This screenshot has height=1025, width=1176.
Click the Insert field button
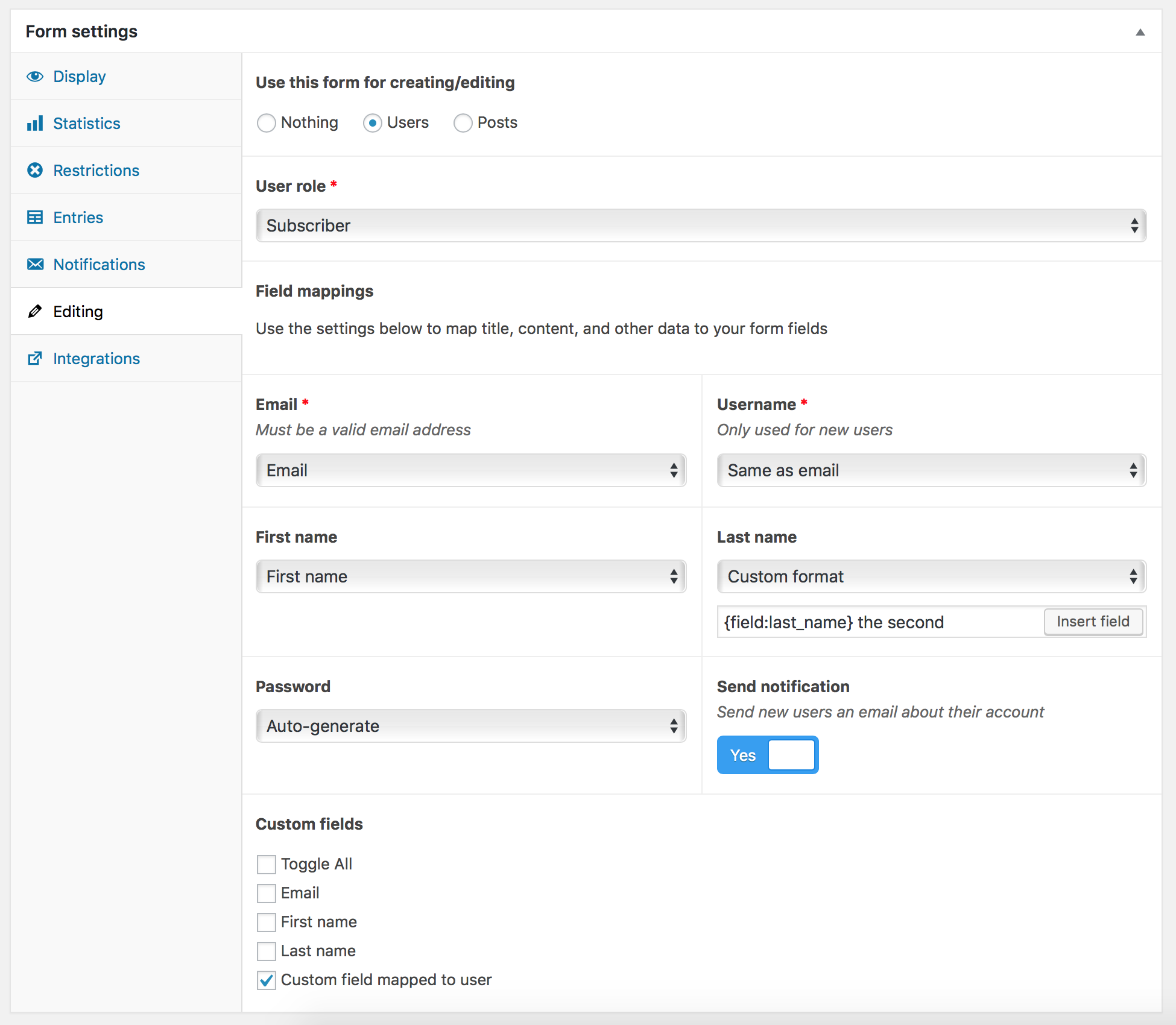point(1092,621)
